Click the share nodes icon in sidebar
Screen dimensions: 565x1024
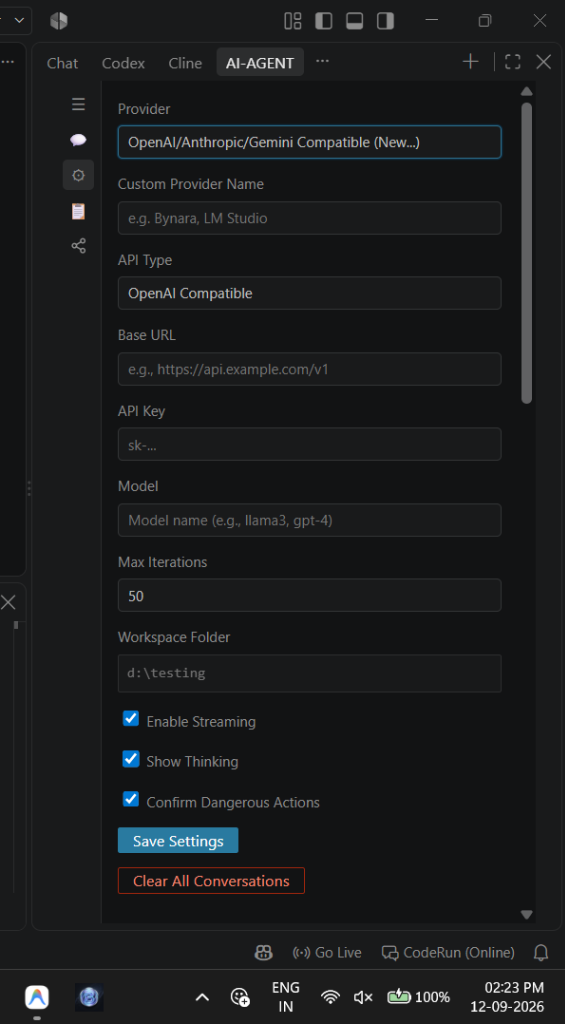click(x=78, y=246)
